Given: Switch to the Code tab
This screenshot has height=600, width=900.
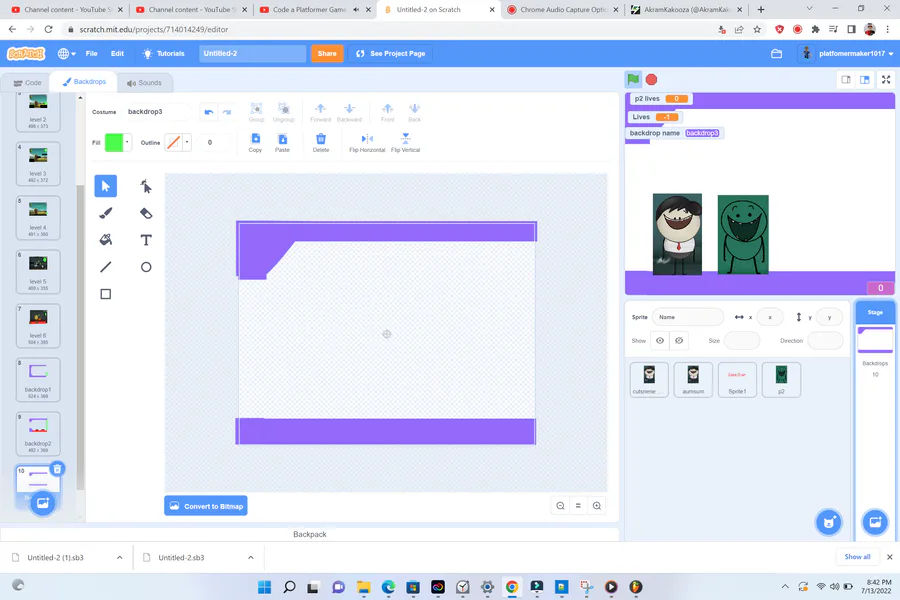Looking at the screenshot, I should coord(27,83).
